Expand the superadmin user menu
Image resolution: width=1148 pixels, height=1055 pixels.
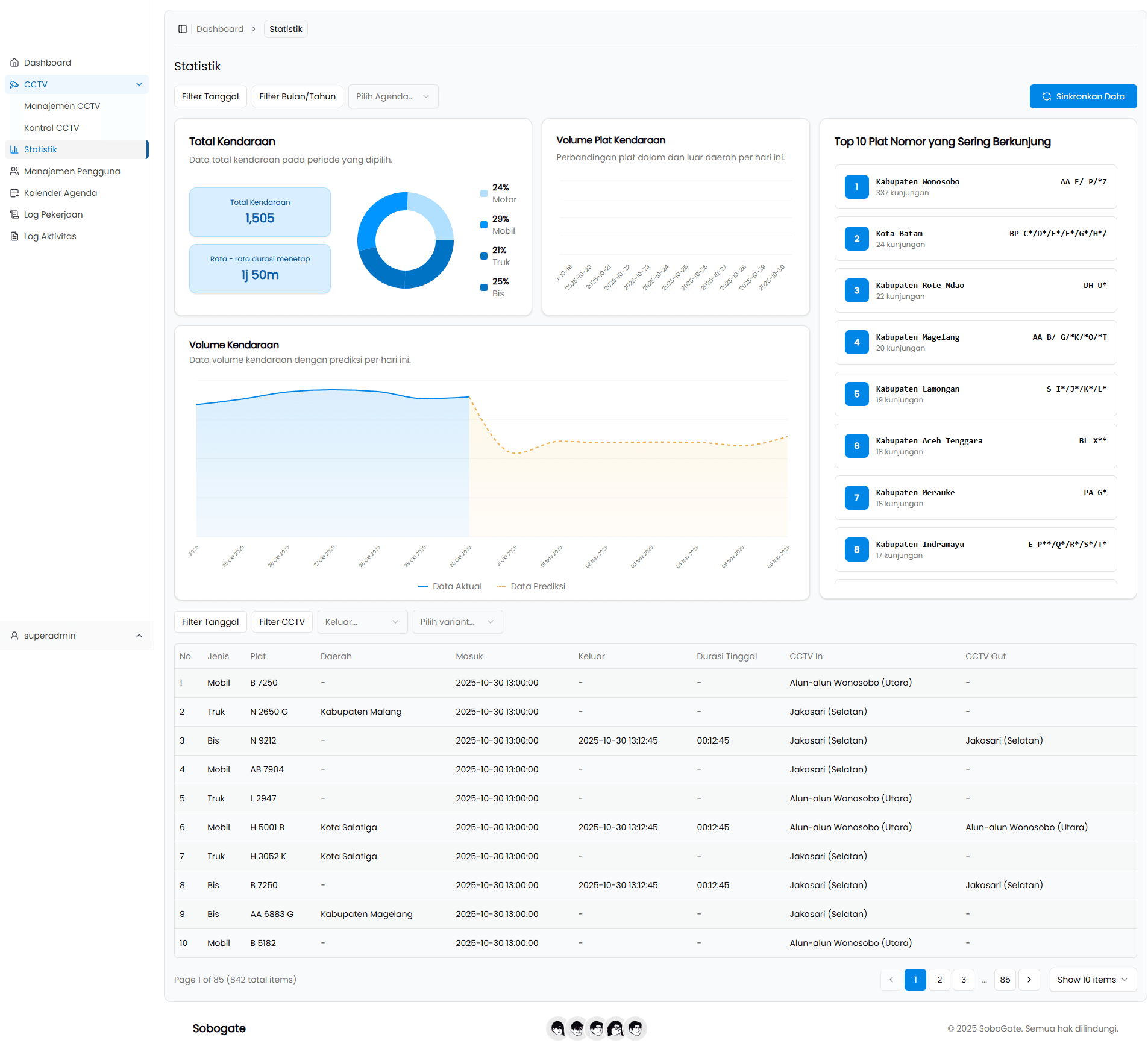pyautogui.click(x=77, y=636)
